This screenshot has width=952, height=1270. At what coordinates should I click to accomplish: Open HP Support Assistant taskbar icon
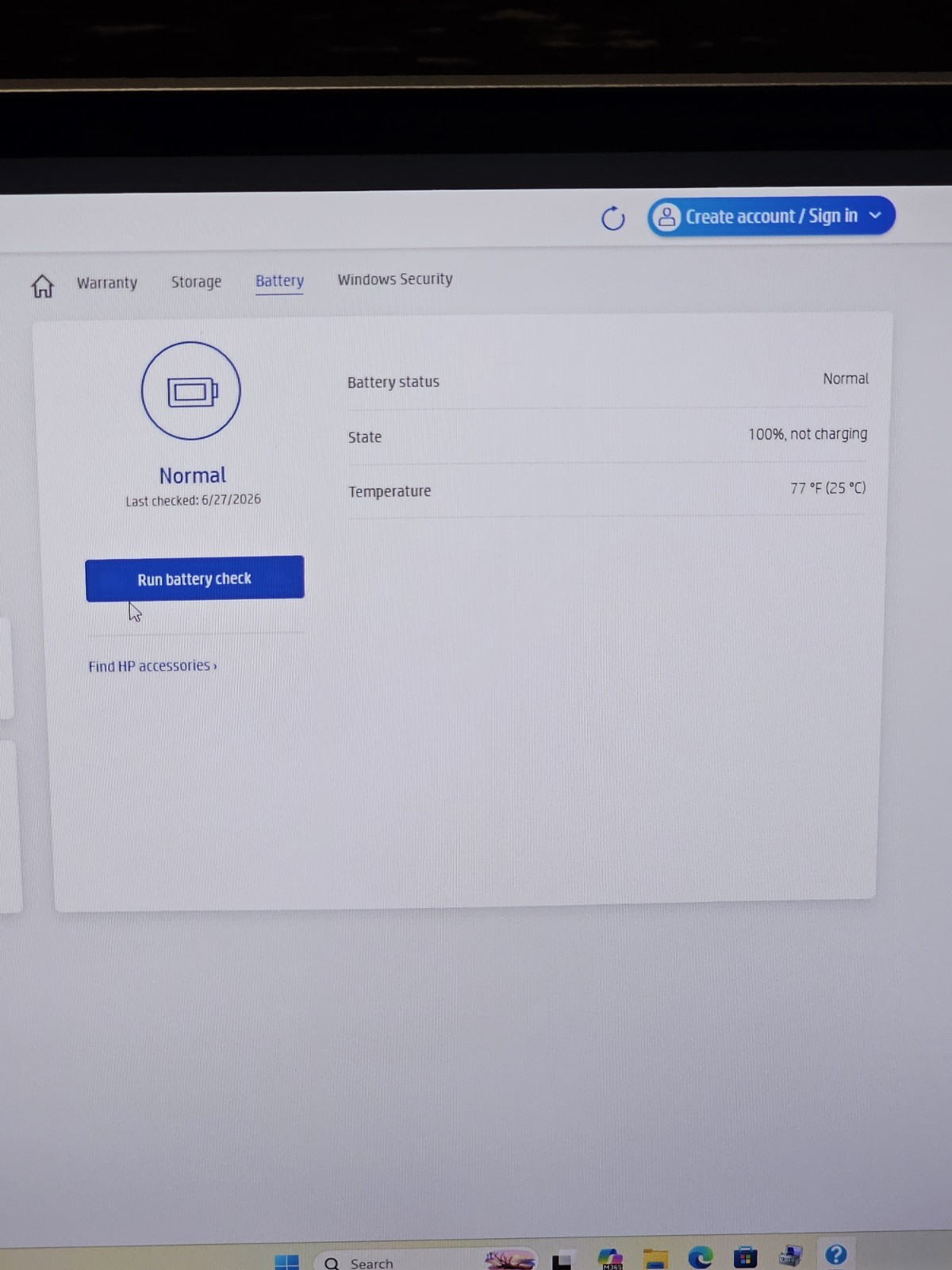click(x=836, y=1254)
